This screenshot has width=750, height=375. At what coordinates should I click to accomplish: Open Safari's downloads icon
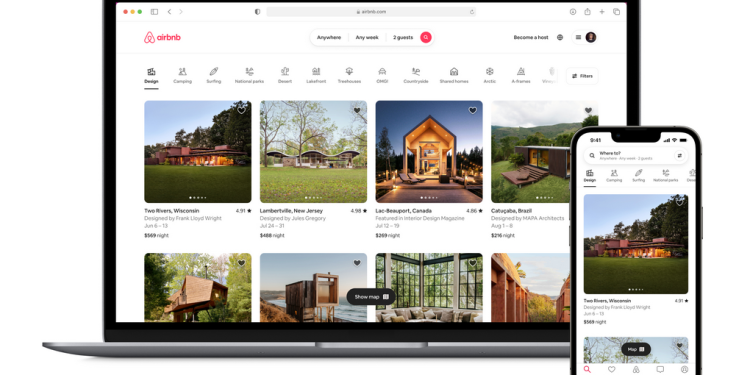(x=573, y=11)
